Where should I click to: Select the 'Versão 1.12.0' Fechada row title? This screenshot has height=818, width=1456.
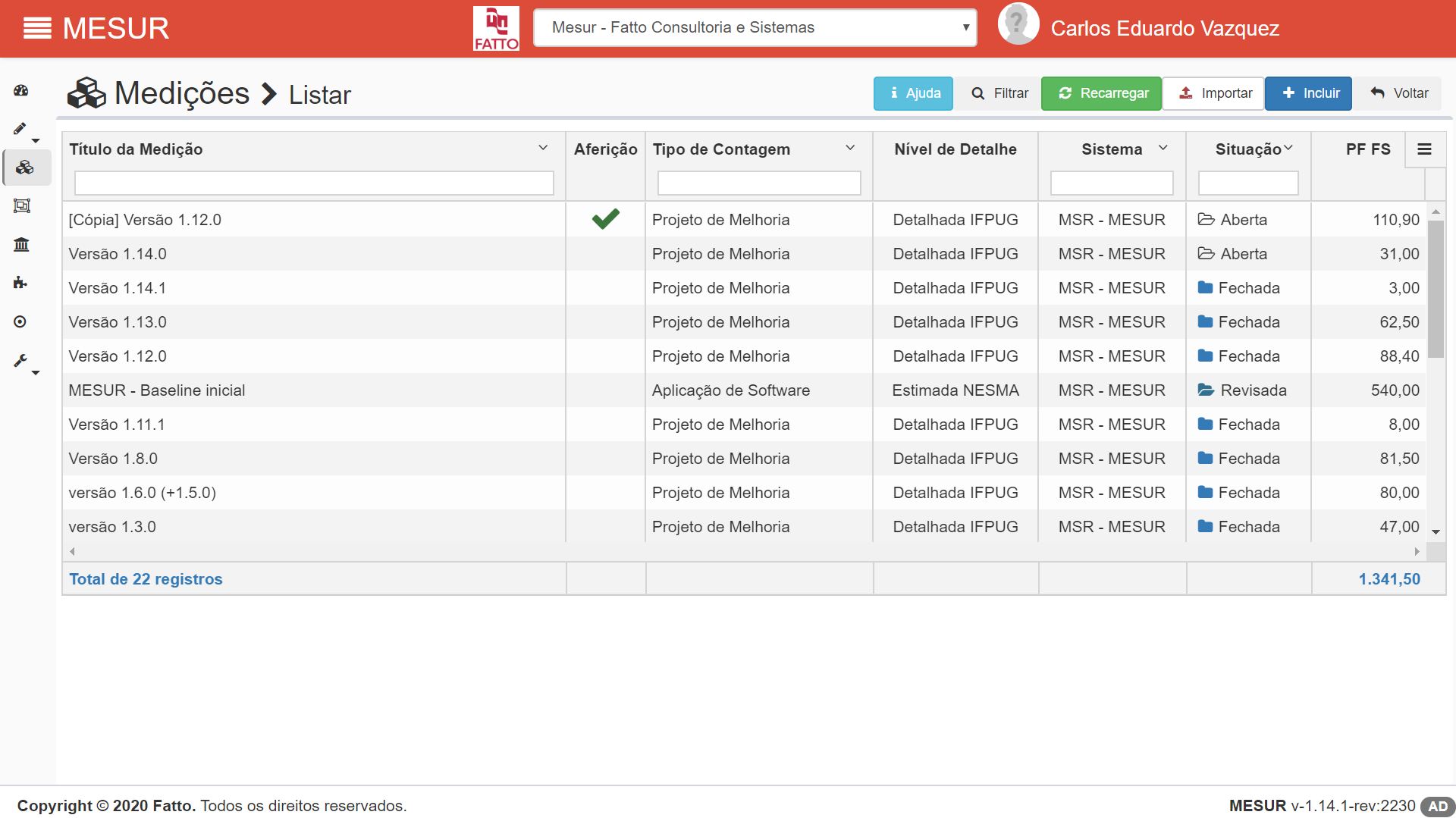click(118, 356)
